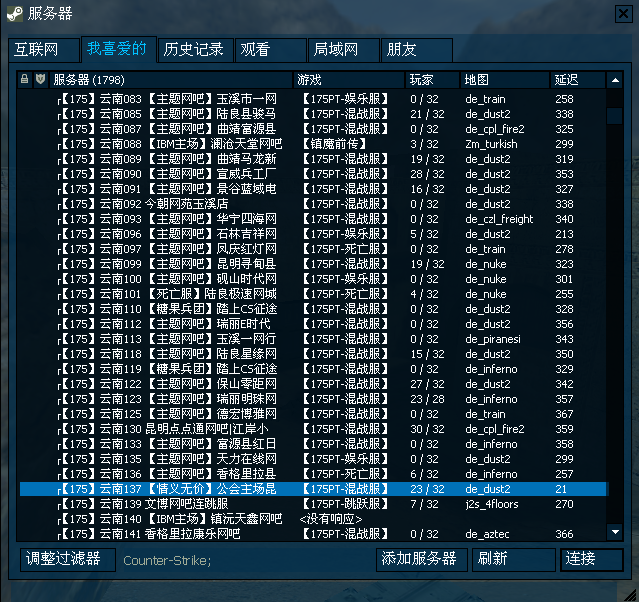Select server 云南119 踏上CS征途
Image resolution: width=639 pixels, height=602 pixels.
[x=313, y=369]
